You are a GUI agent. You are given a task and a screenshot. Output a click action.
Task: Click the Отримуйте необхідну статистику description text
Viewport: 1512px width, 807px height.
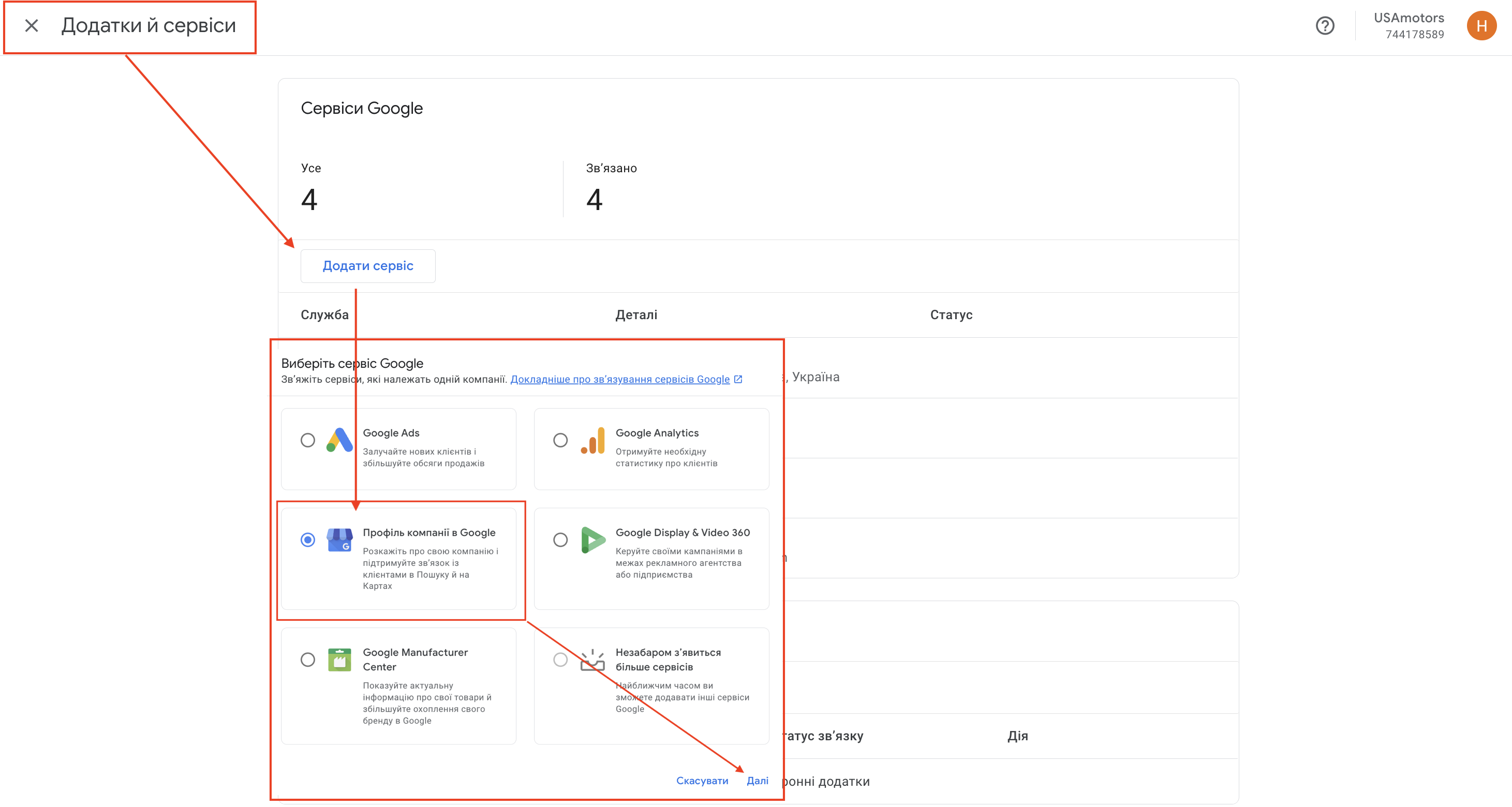click(666, 458)
